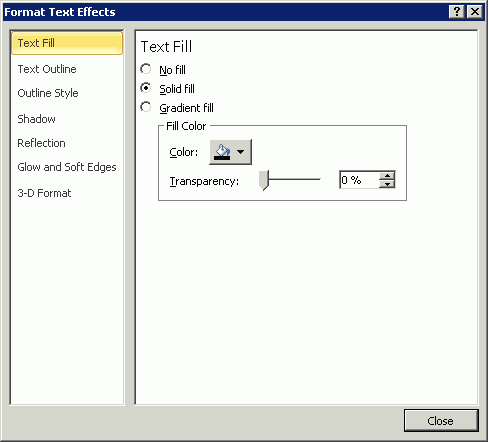Image resolution: width=488 pixels, height=442 pixels.
Task: Close dialog with the title bar X
Action: point(475,12)
